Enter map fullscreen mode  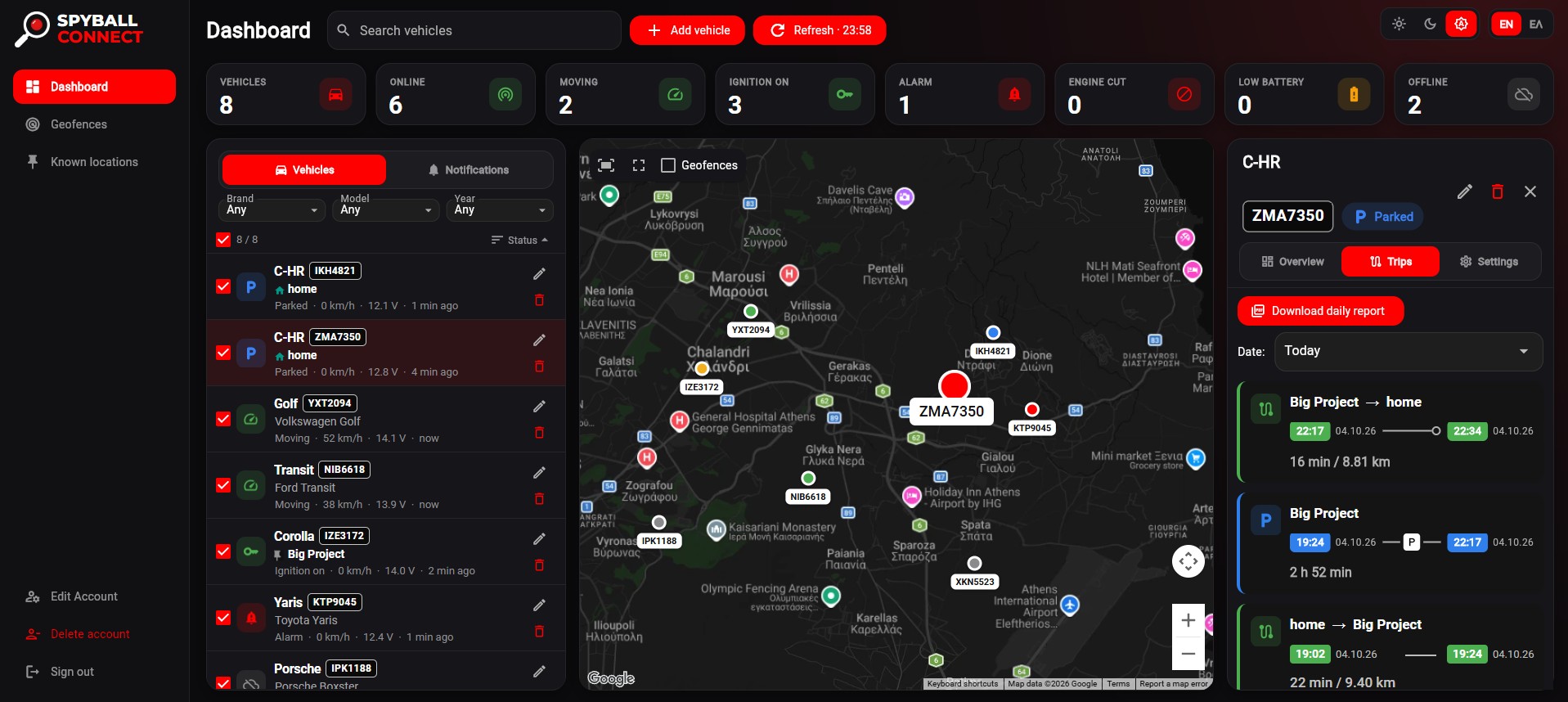(639, 165)
